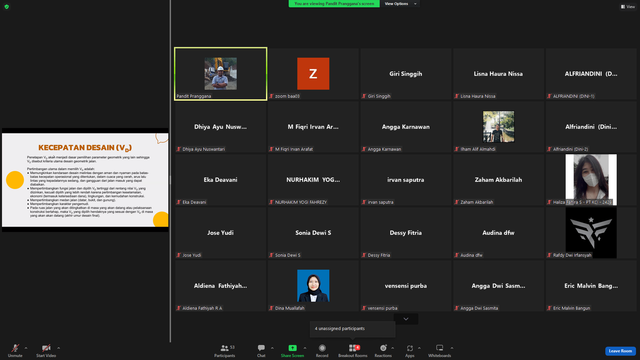Screen dimensions: 640x360
Task: Click muted mic icon beside 'Dina Muallafah' label
Action: pos(271,308)
